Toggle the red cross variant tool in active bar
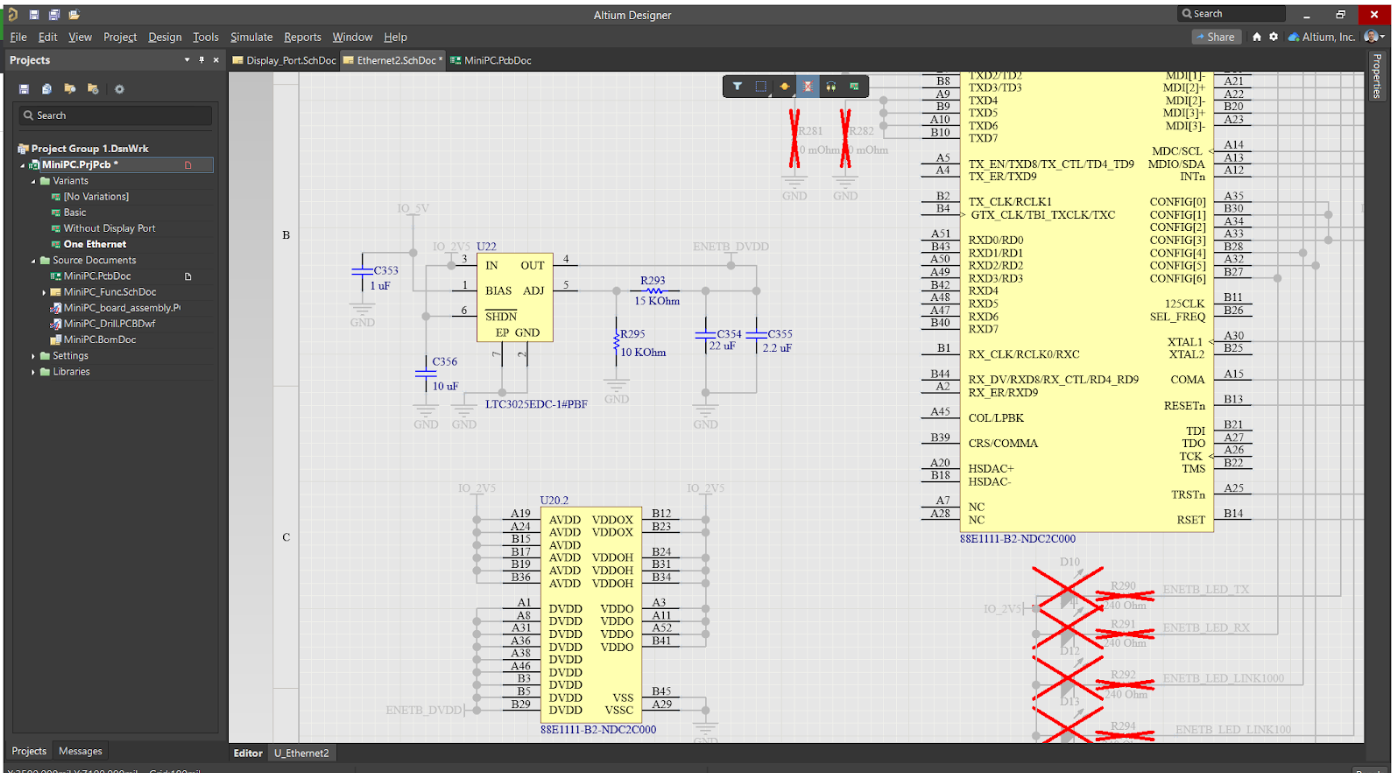This screenshot has height=773, width=1392. click(x=808, y=87)
